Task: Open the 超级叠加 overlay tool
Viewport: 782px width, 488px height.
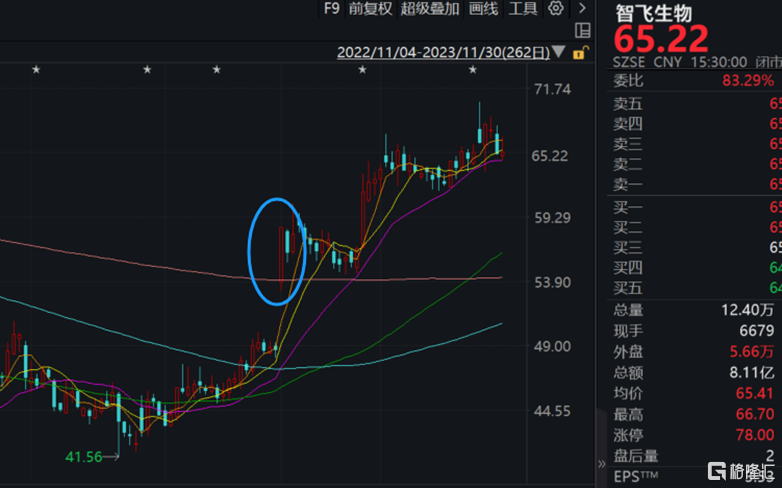Action: 430,8
